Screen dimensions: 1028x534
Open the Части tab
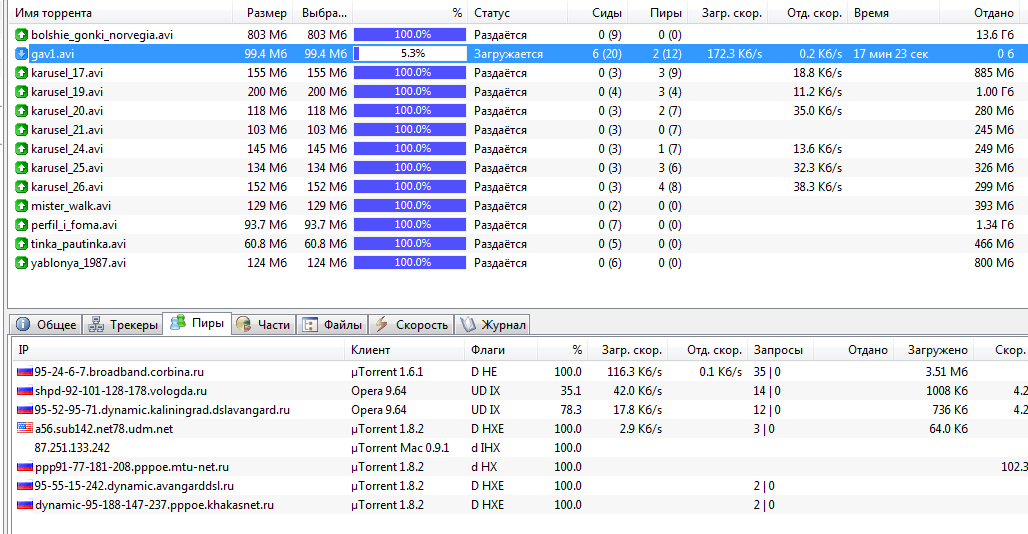pos(264,324)
